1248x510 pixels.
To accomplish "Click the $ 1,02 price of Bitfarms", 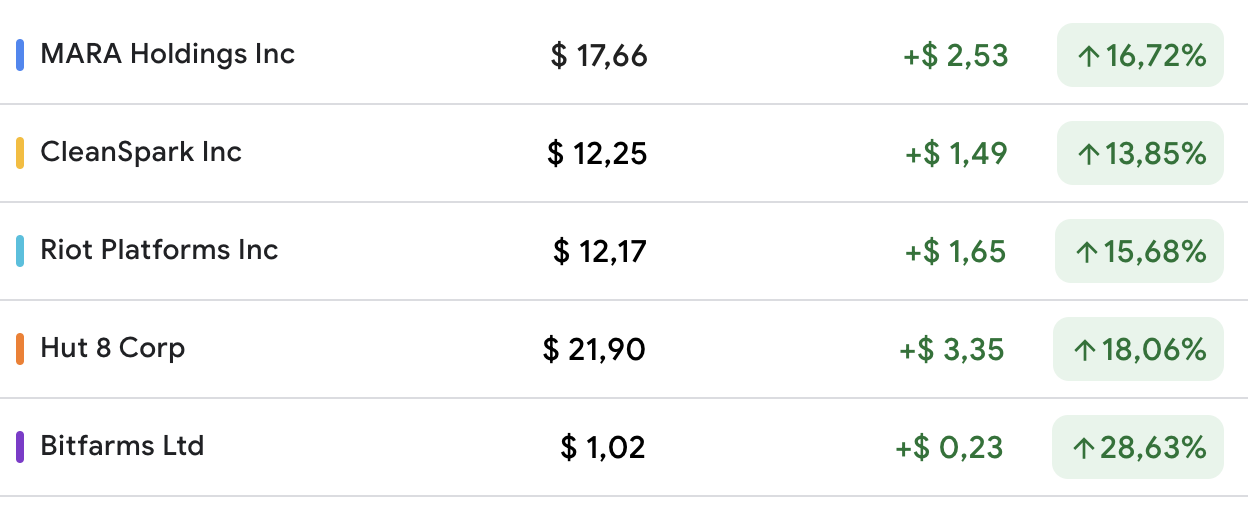I will point(603,448).
